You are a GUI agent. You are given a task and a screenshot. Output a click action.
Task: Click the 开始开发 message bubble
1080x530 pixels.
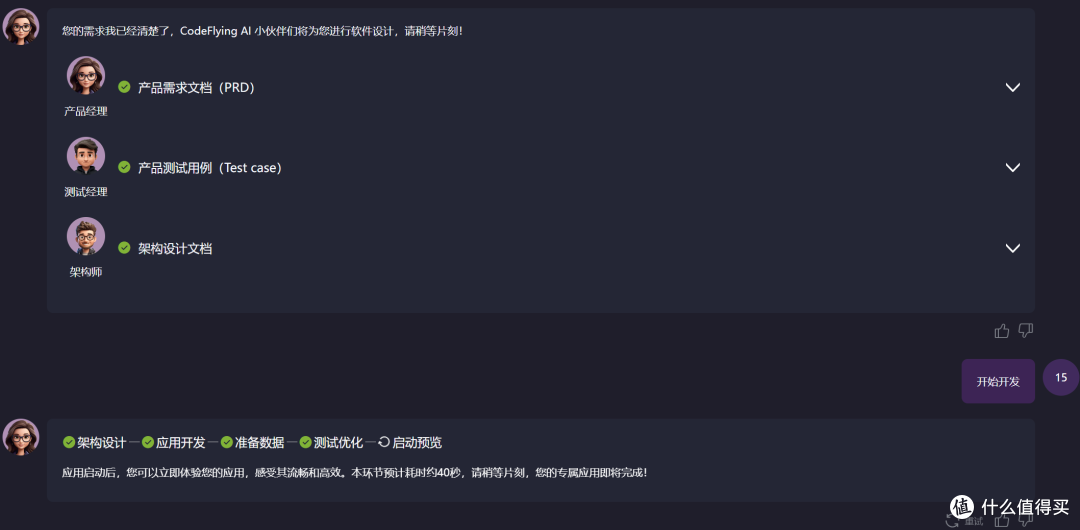coord(998,381)
